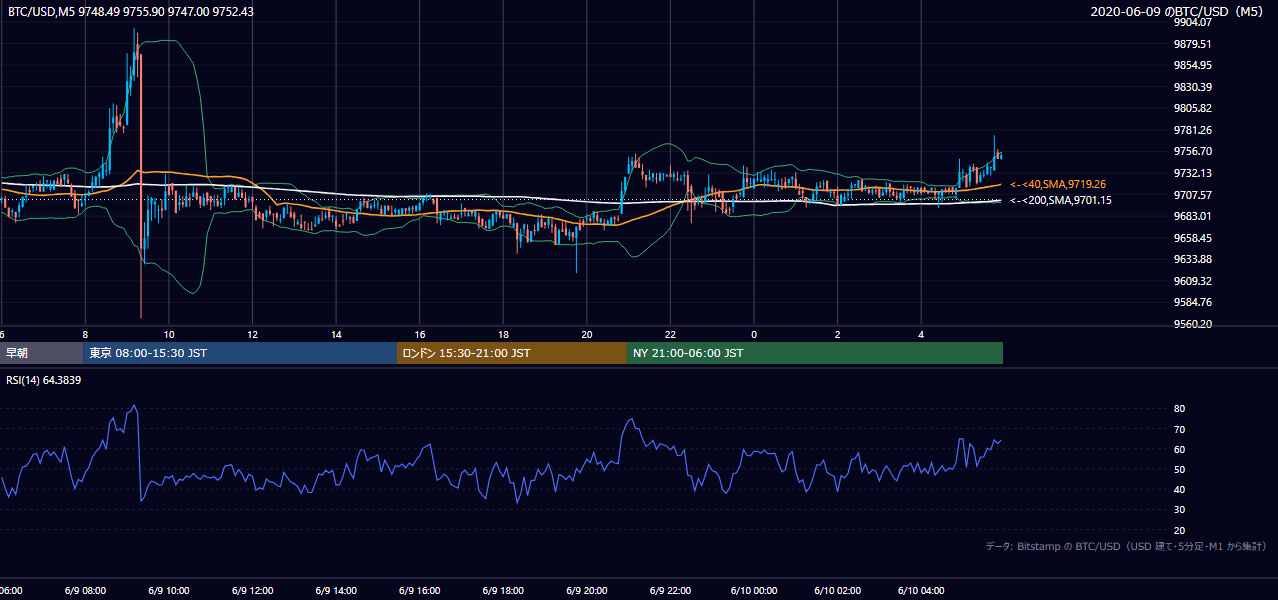The height and width of the screenshot is (600, 1278).
Task: Click price axis value 9756.70
Action: point(1194,151)
